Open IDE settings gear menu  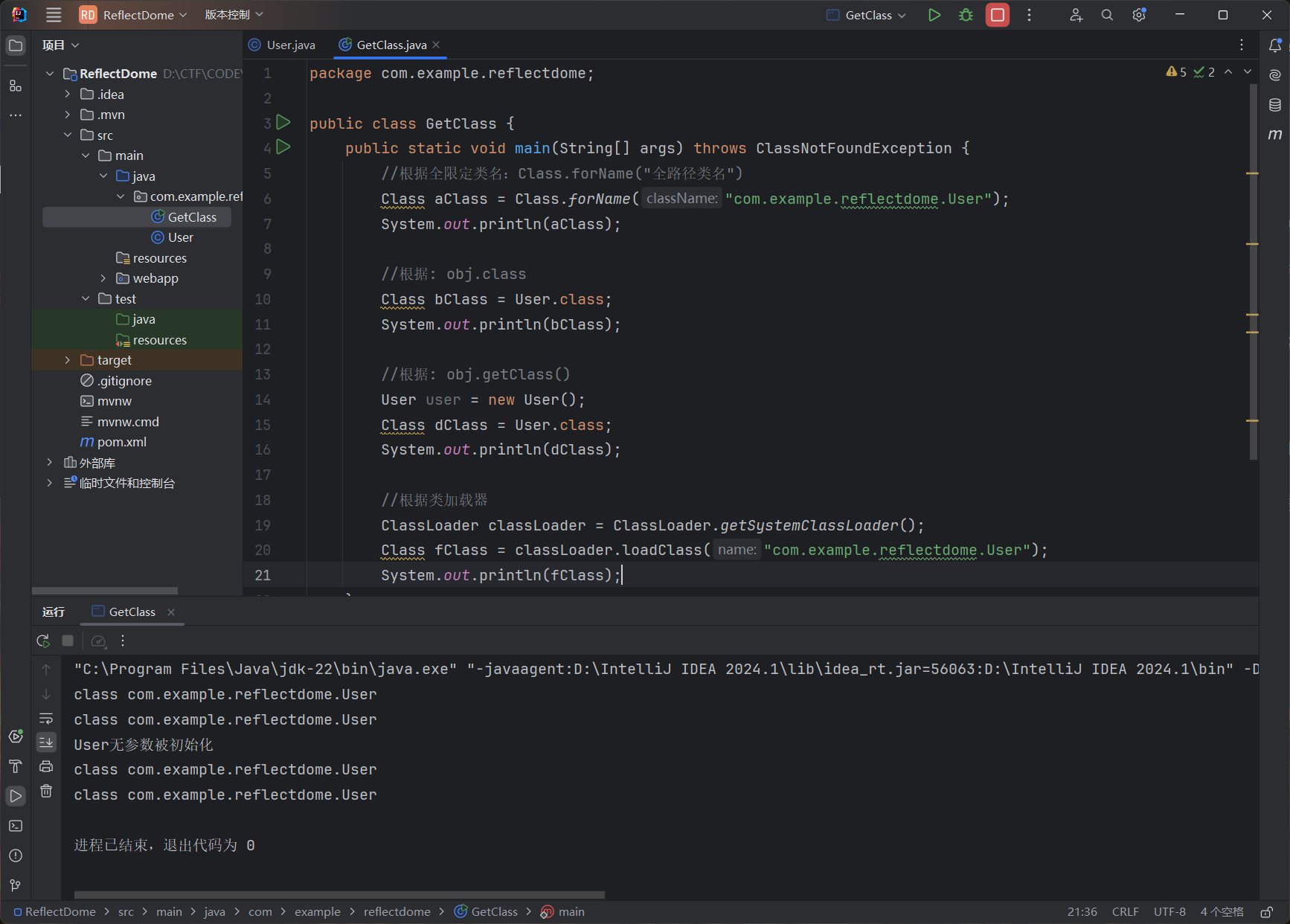pos(1139,15)
